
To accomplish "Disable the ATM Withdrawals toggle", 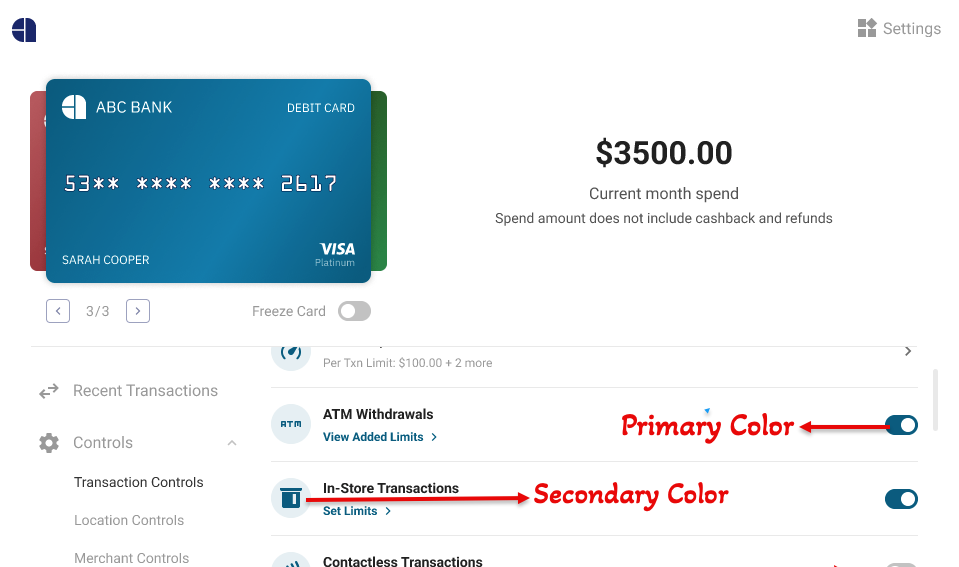I will (x=901, y=425).
